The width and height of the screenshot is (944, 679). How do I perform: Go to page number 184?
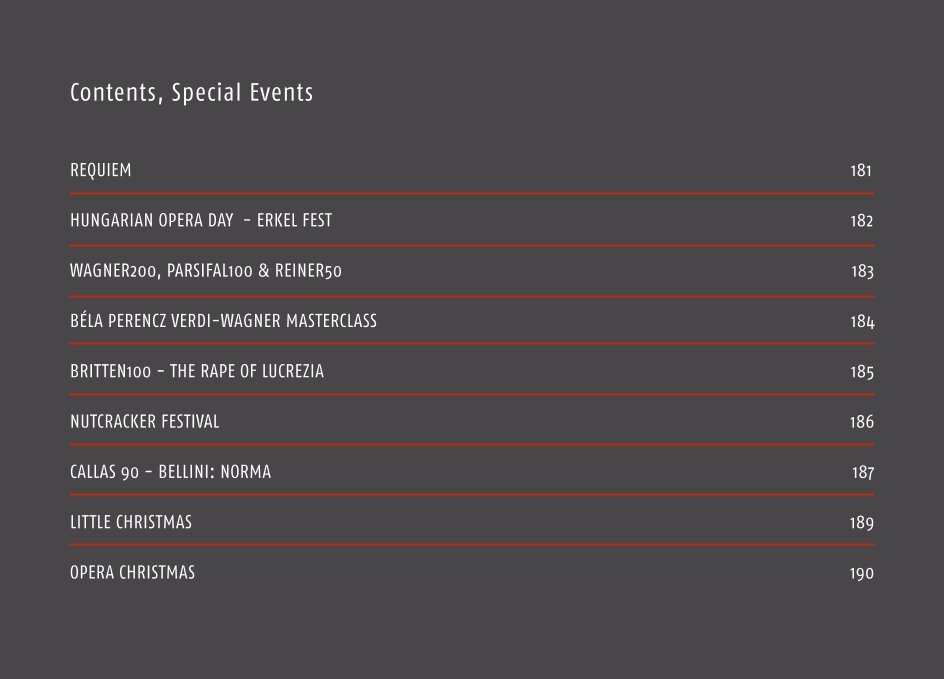click(x=862, y=321)
